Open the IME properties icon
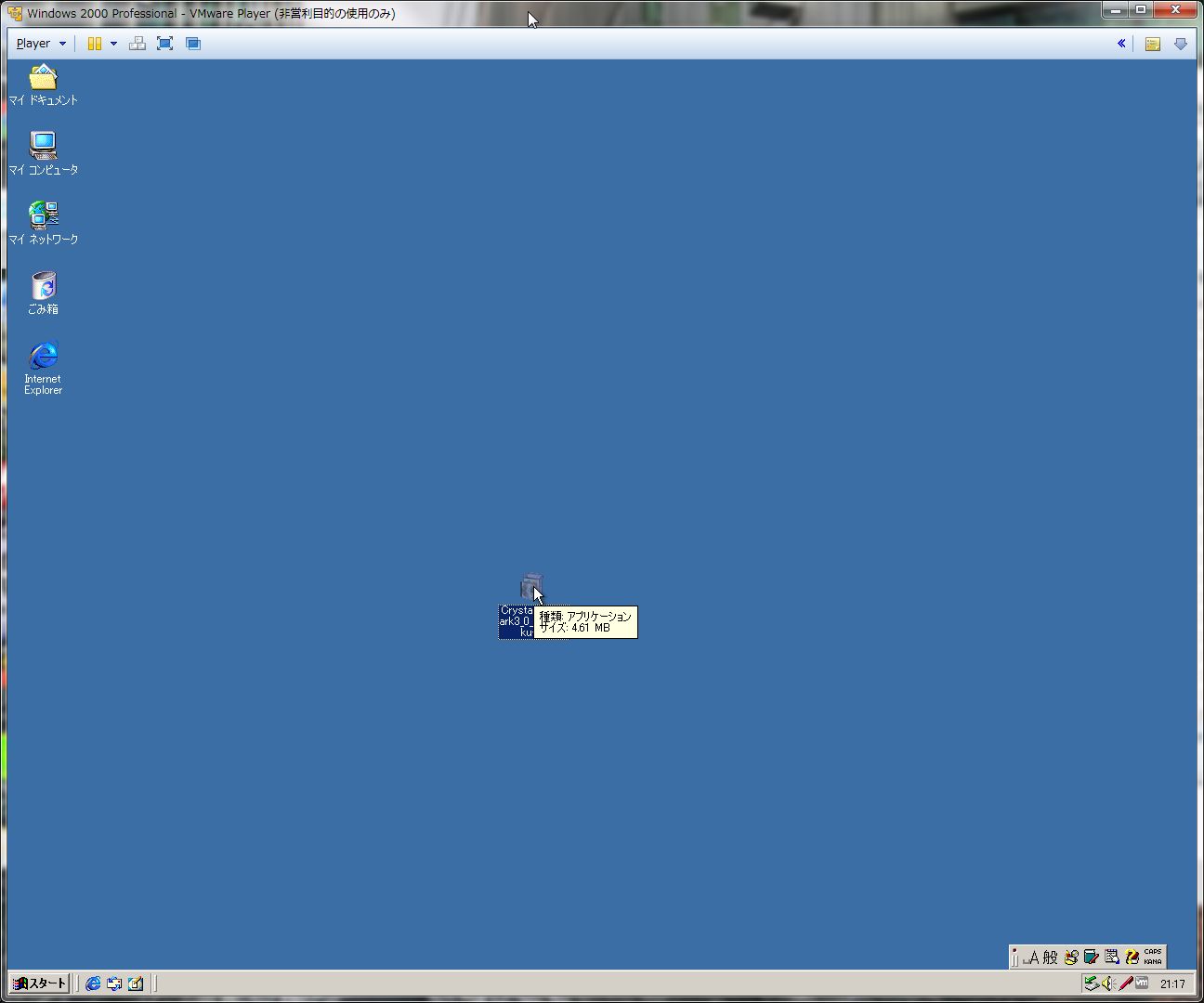Image resolution: width=1204 pixels, height=1003 pixels. (x=1112, y=957)
